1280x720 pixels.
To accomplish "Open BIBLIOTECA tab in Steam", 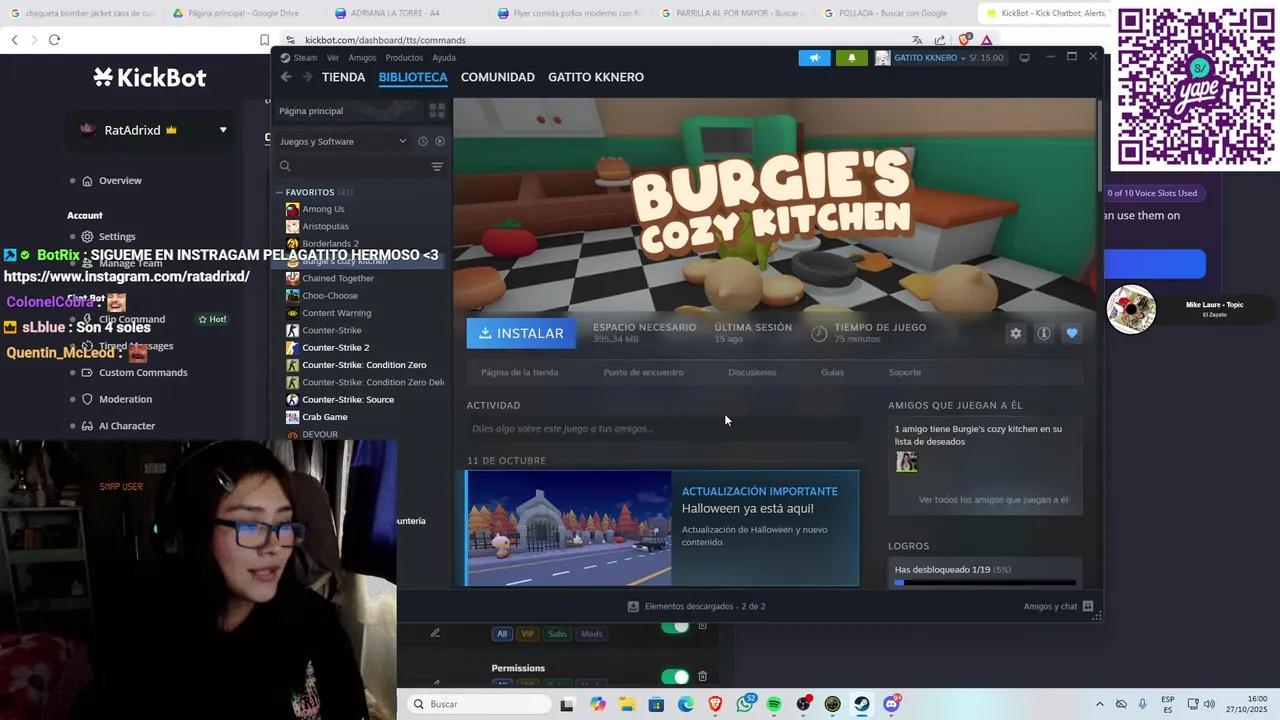I will click(413, 77).
